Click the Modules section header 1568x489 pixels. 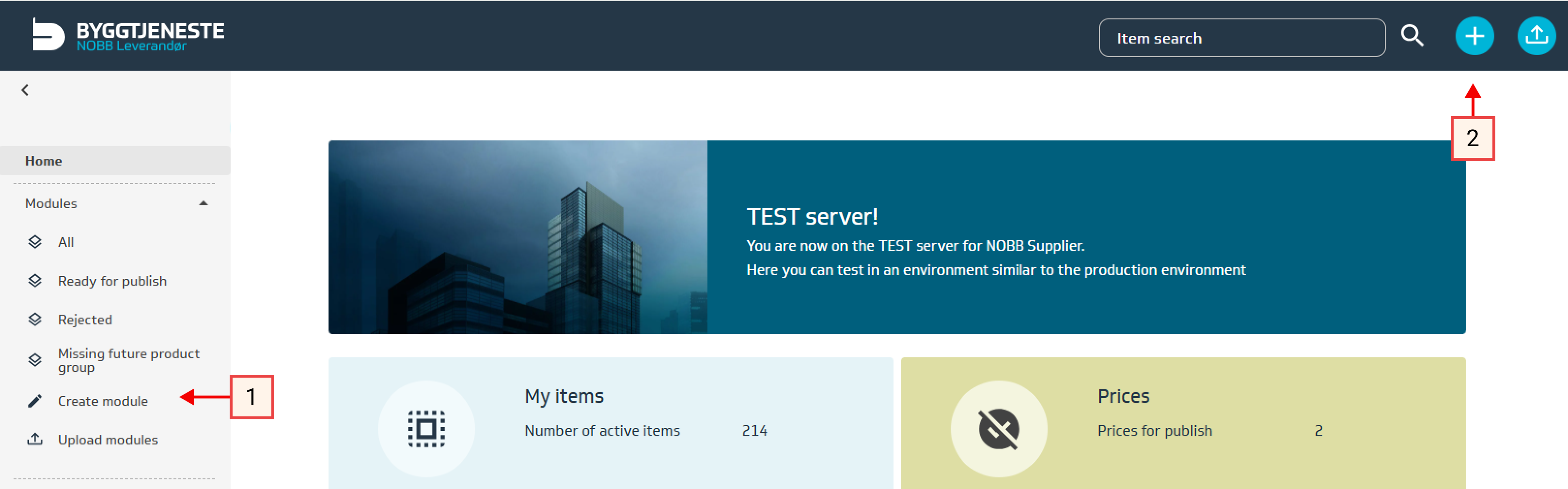52,203
